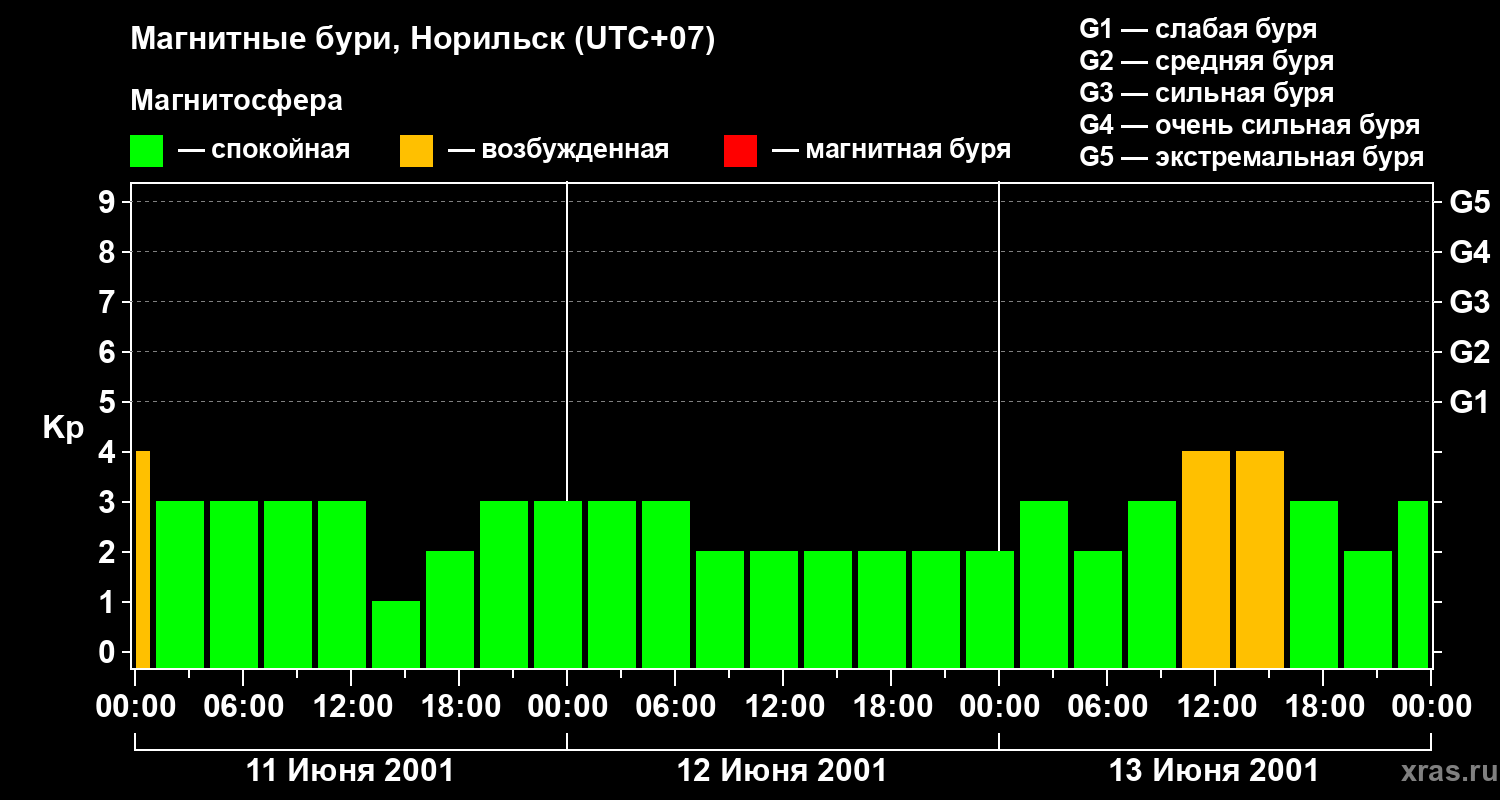1500x800 pixels.
Task: Click the 00:00 label where 13 Июня ends
Action: [1431, 706]
